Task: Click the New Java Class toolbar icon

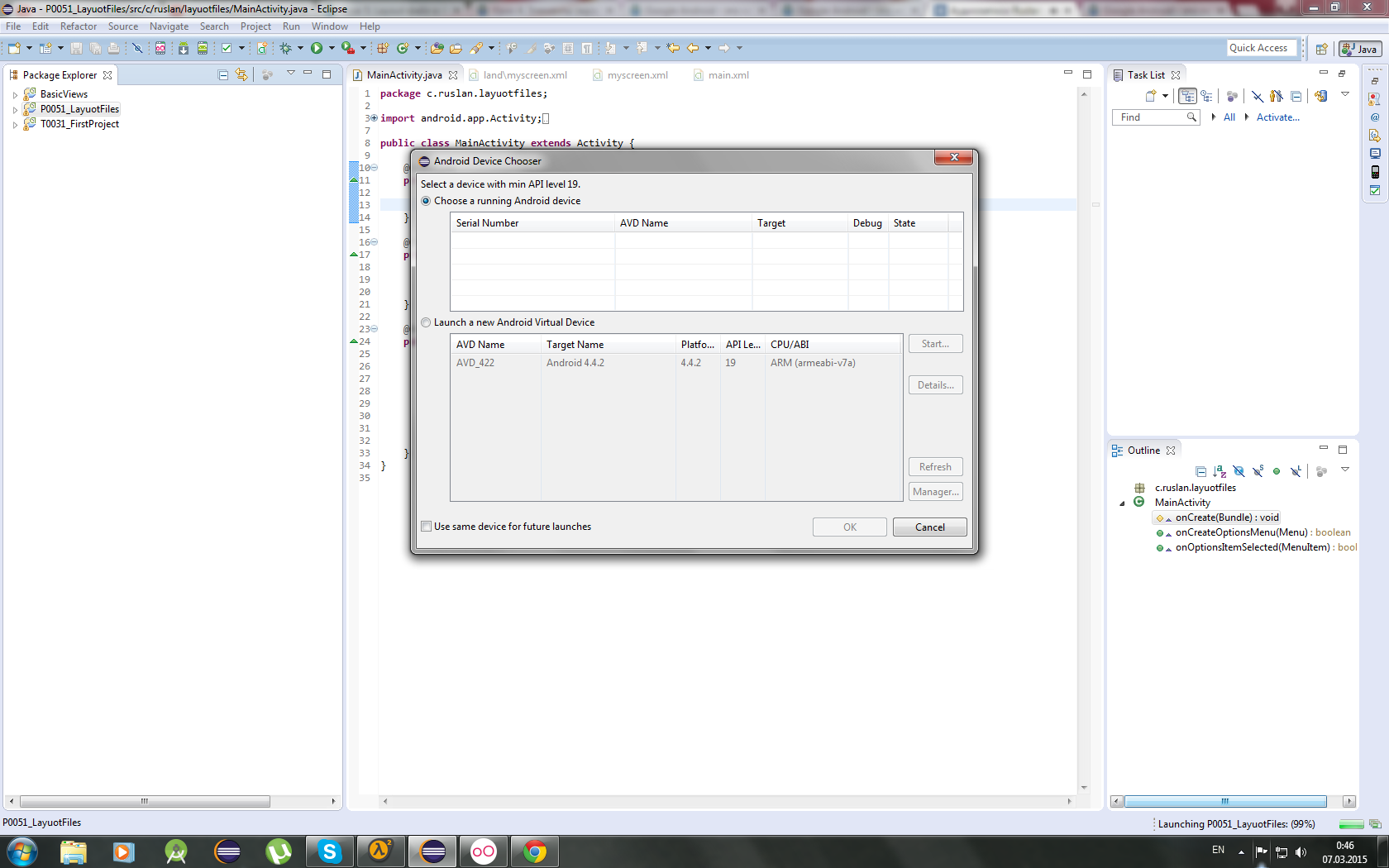Action: 403,49
